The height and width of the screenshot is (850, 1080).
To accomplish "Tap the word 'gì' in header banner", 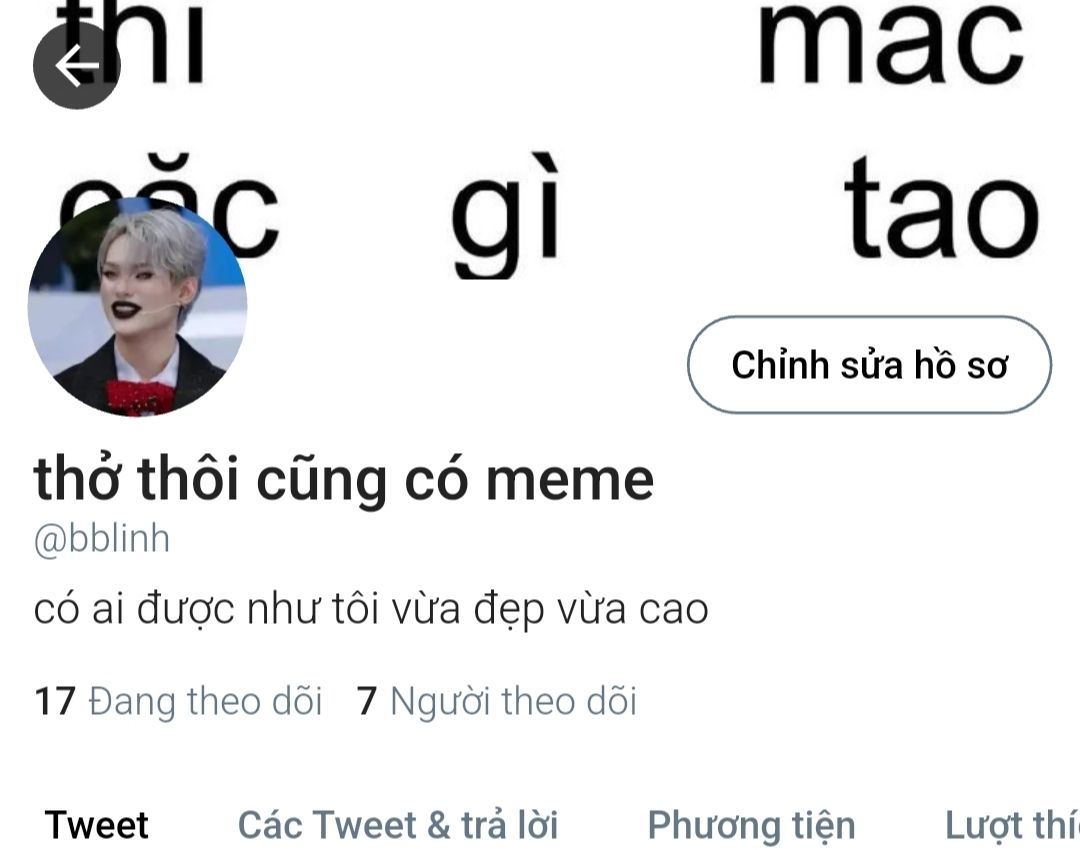I will click(x=506, y=215).
